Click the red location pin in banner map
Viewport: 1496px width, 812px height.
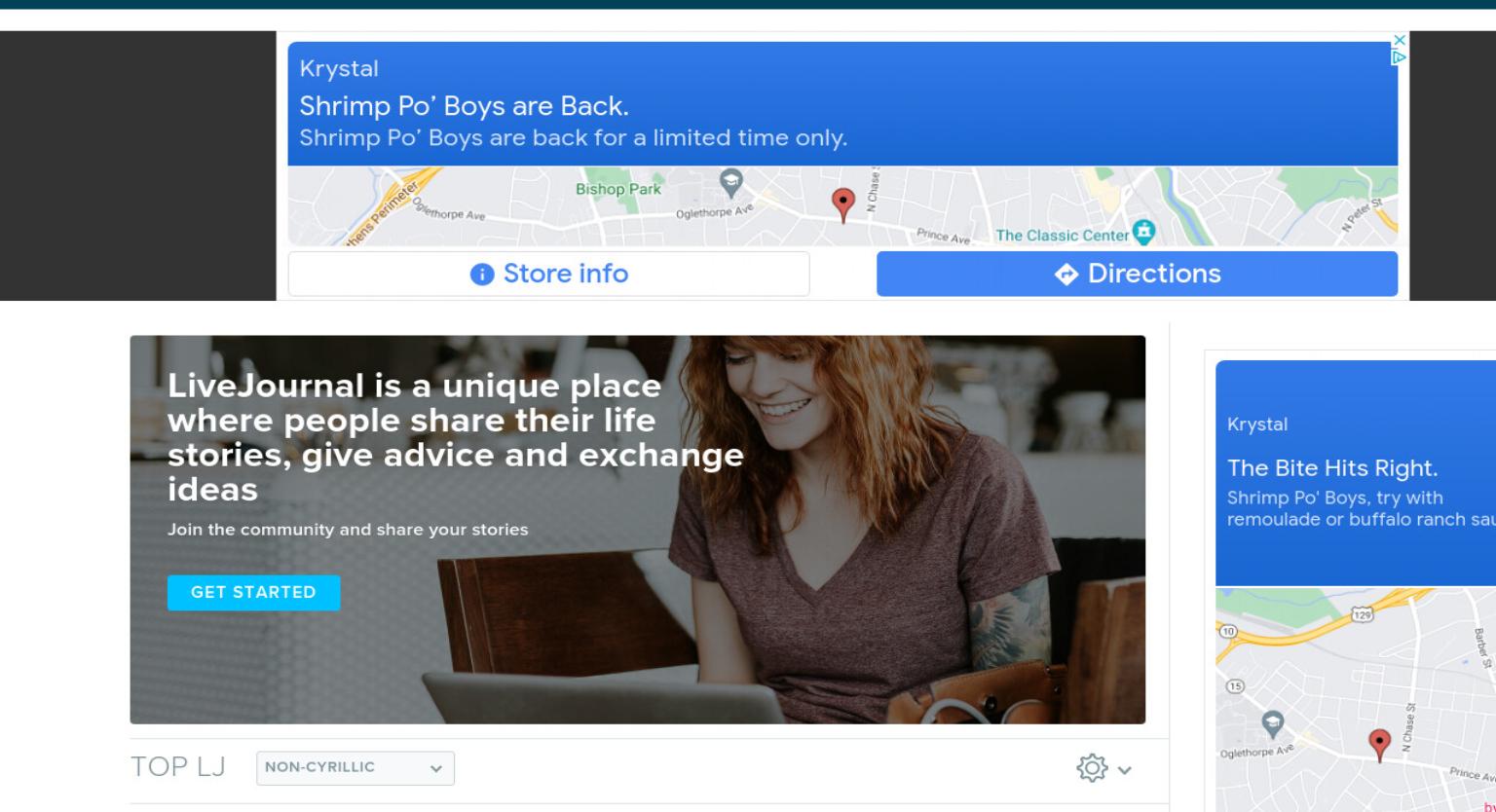click(x=843, y=204)
